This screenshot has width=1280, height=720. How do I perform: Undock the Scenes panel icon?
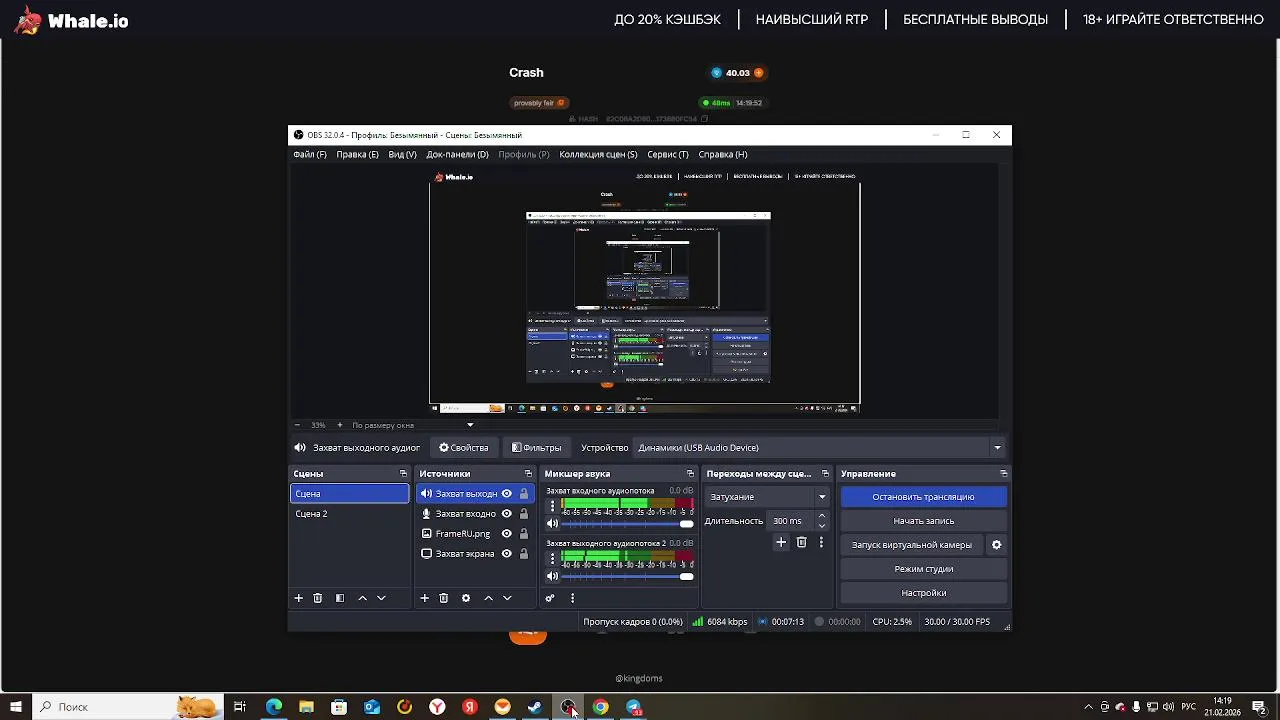point(403,474)
